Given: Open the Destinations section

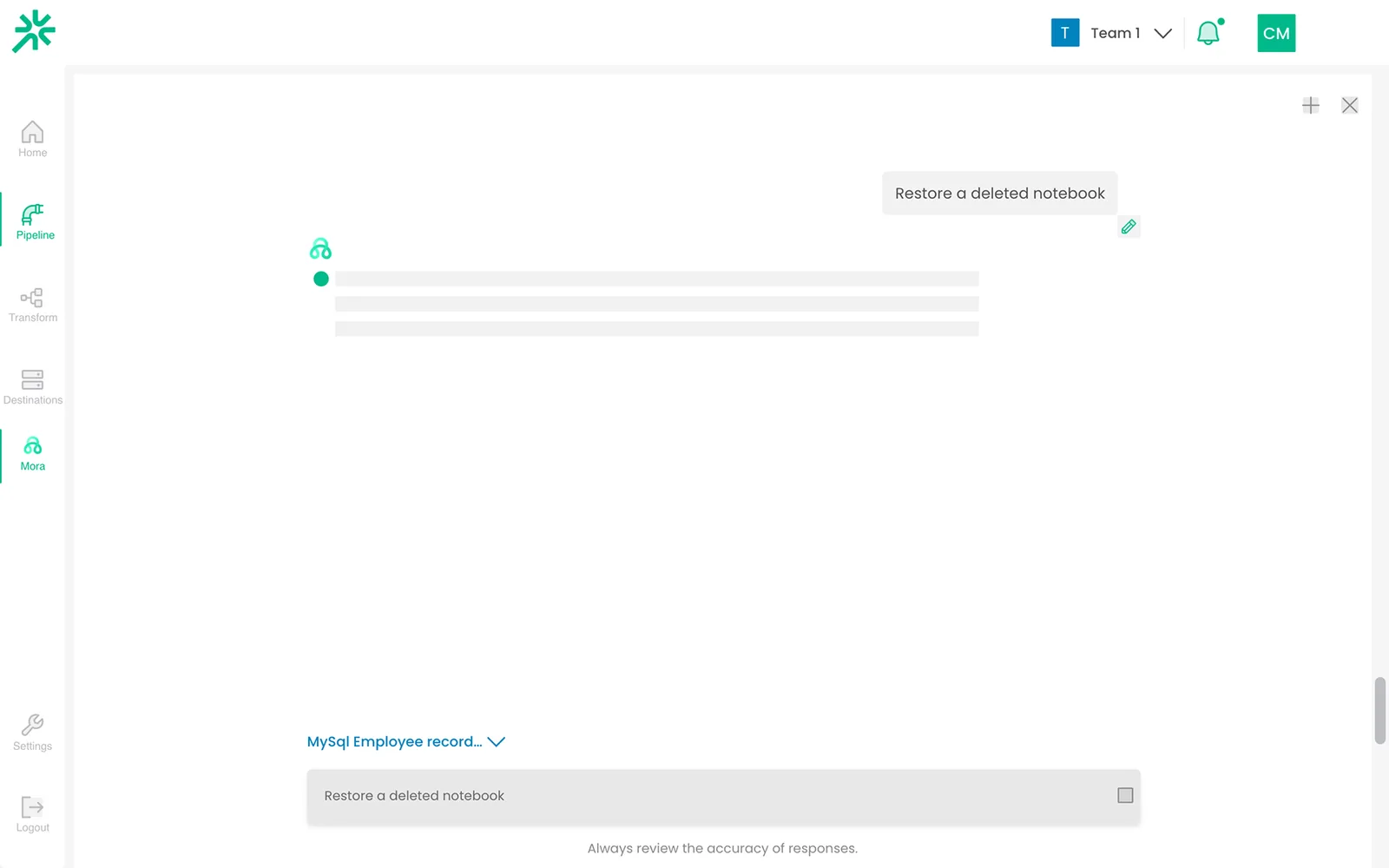Looking at the screenshot, I should [x=32, y=387].
